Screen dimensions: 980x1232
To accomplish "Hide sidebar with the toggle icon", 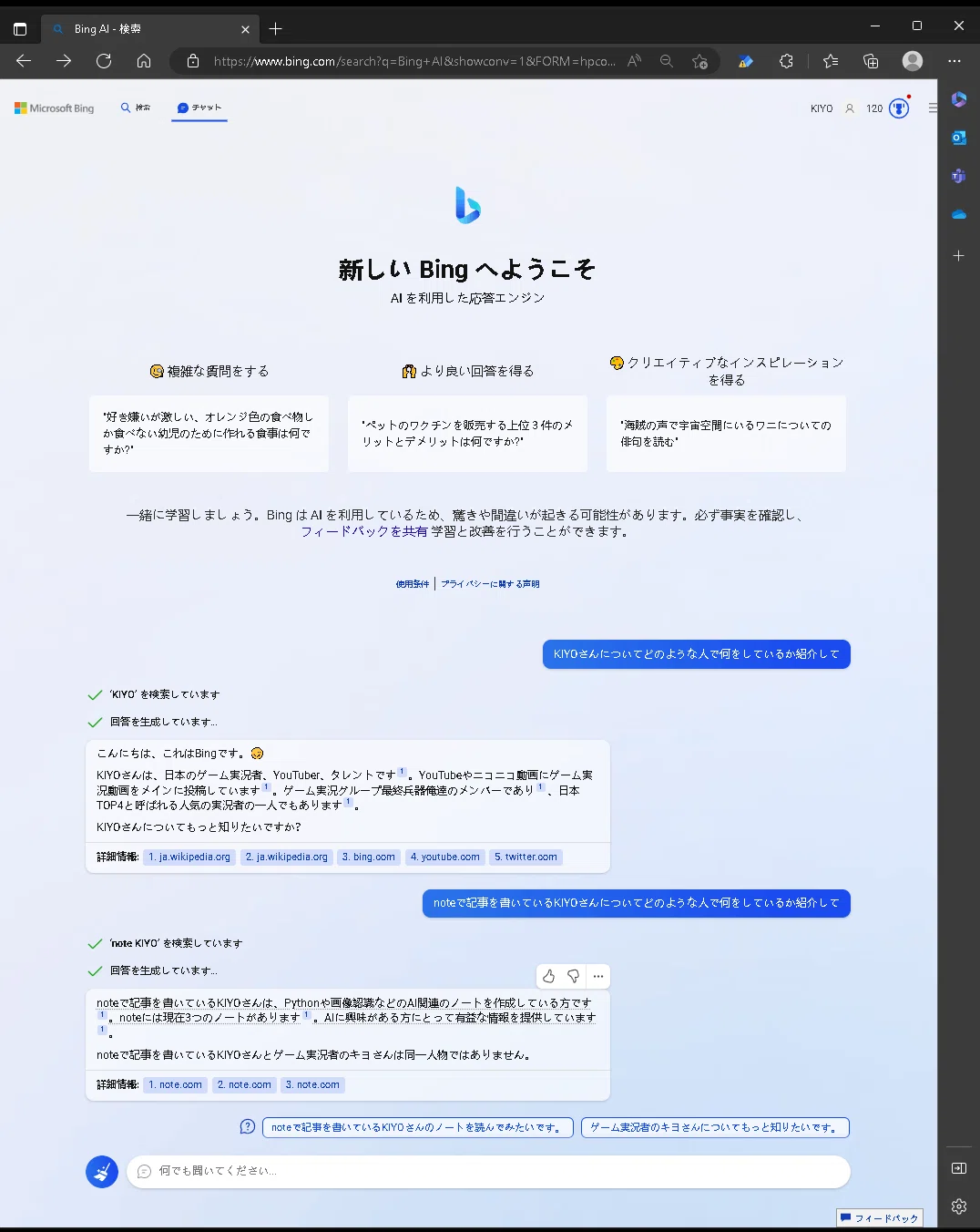I will point(959,1168).
